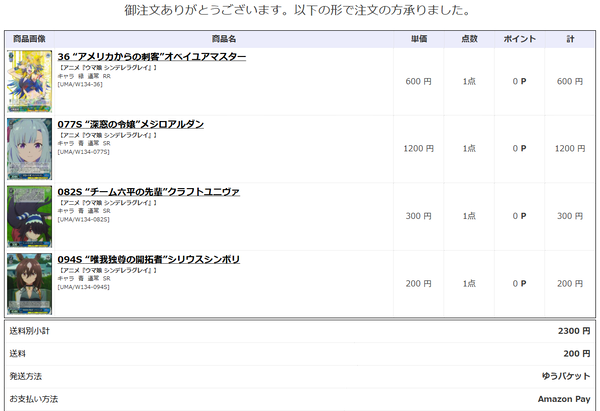
Task: Open product link 094S シリウスシンボリ
Action: [148, 259]
